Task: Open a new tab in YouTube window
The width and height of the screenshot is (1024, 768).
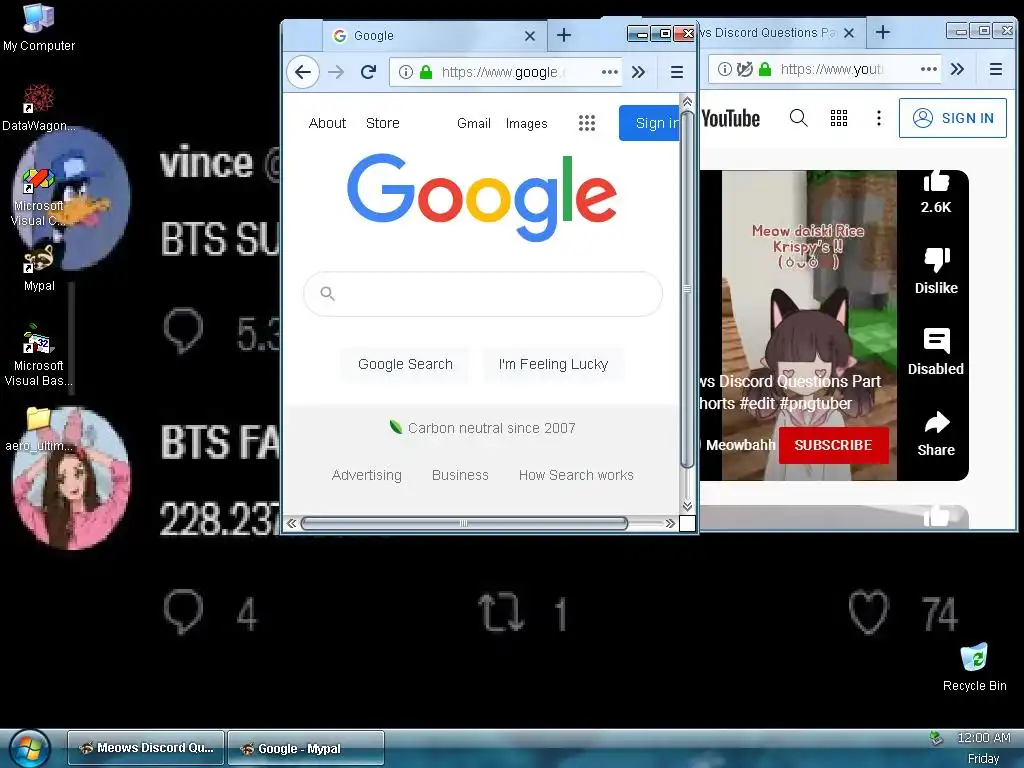Action: pos(882,32)
